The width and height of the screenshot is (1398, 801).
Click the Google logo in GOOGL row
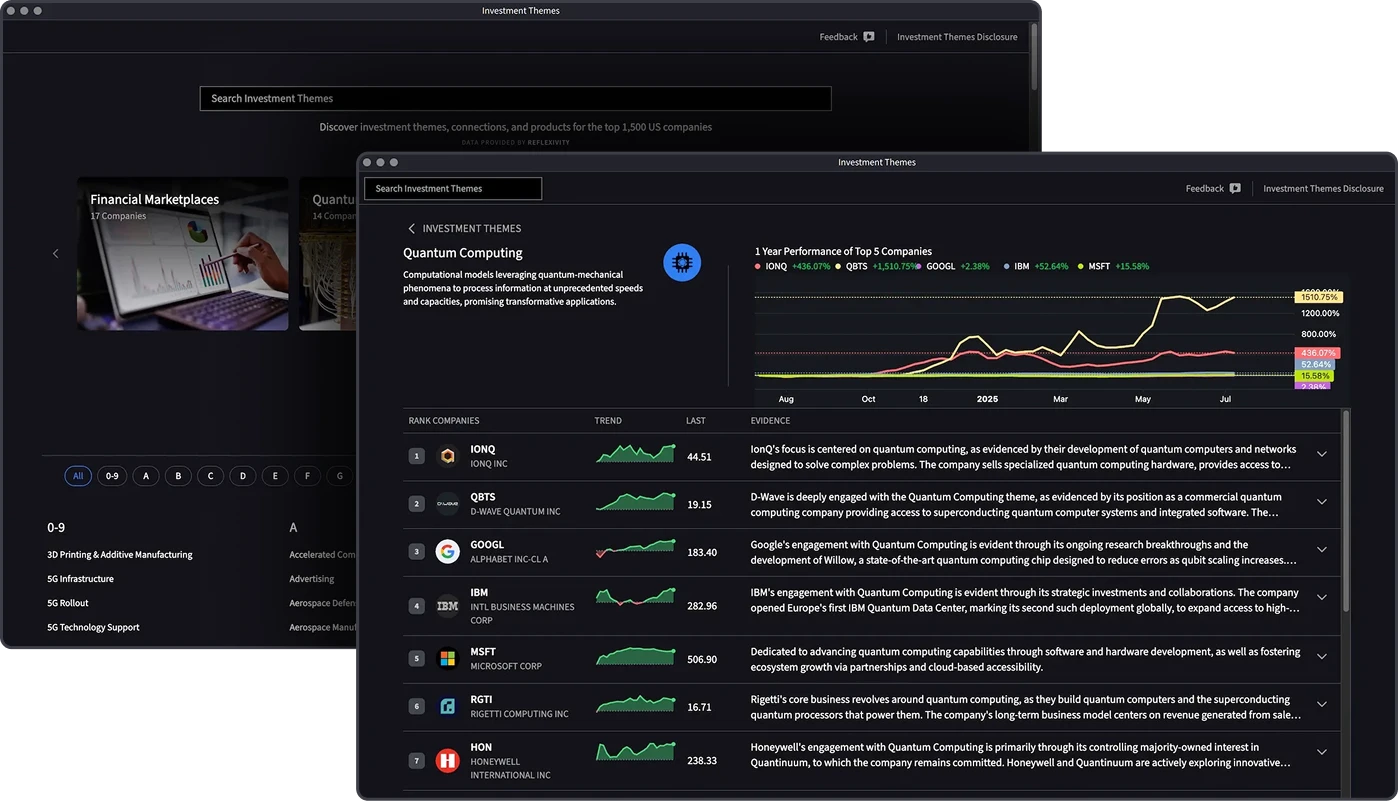[x=448, y=552]
